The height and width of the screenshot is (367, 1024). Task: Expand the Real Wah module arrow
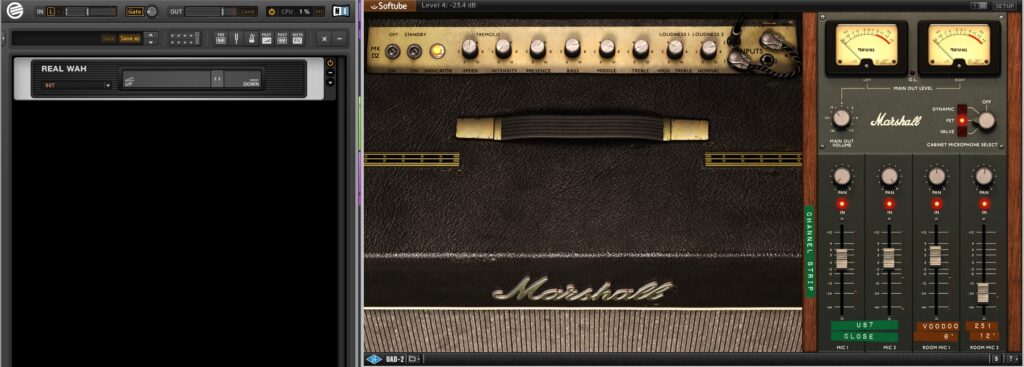(x=330, y=83)
